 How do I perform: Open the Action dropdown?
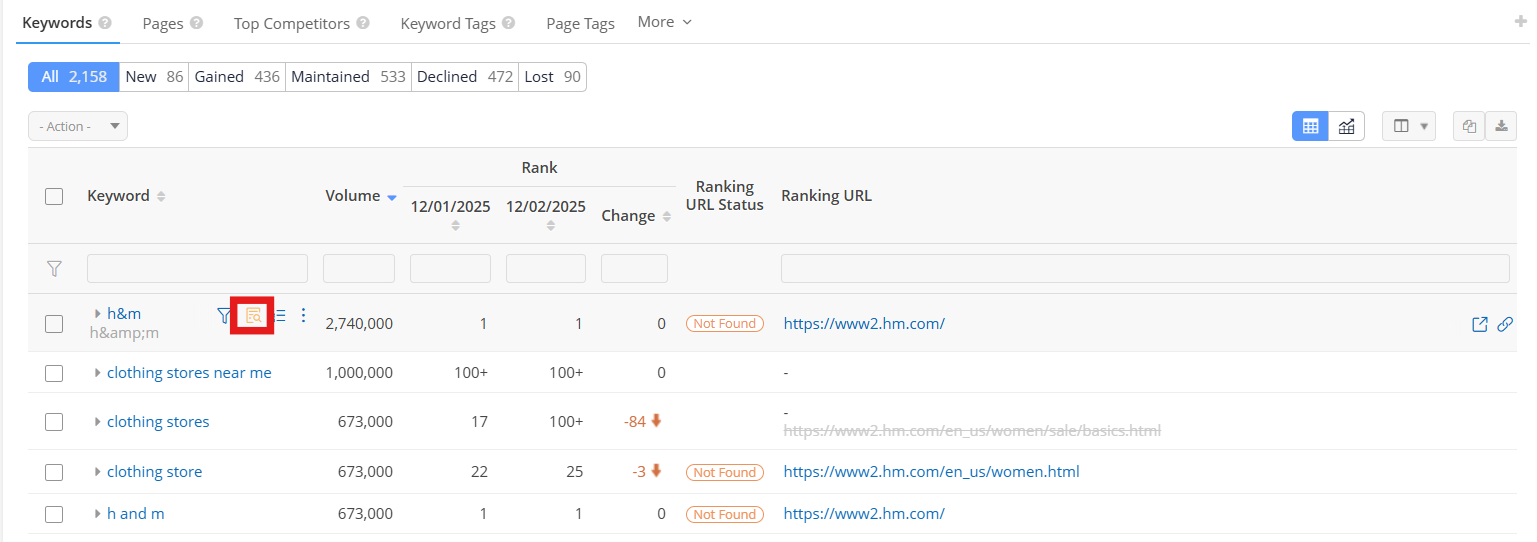[x=78, y=126]
